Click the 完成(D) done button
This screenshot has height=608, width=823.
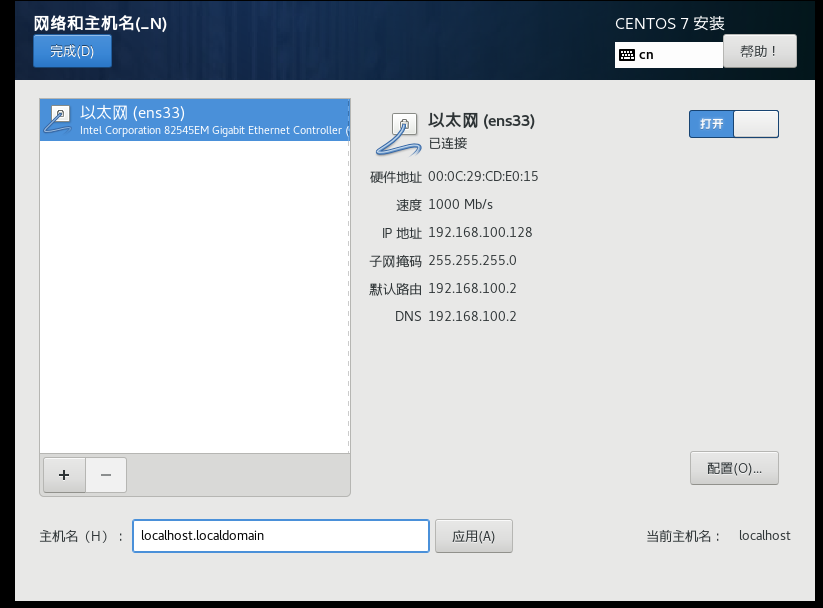(x=72, y=51)
